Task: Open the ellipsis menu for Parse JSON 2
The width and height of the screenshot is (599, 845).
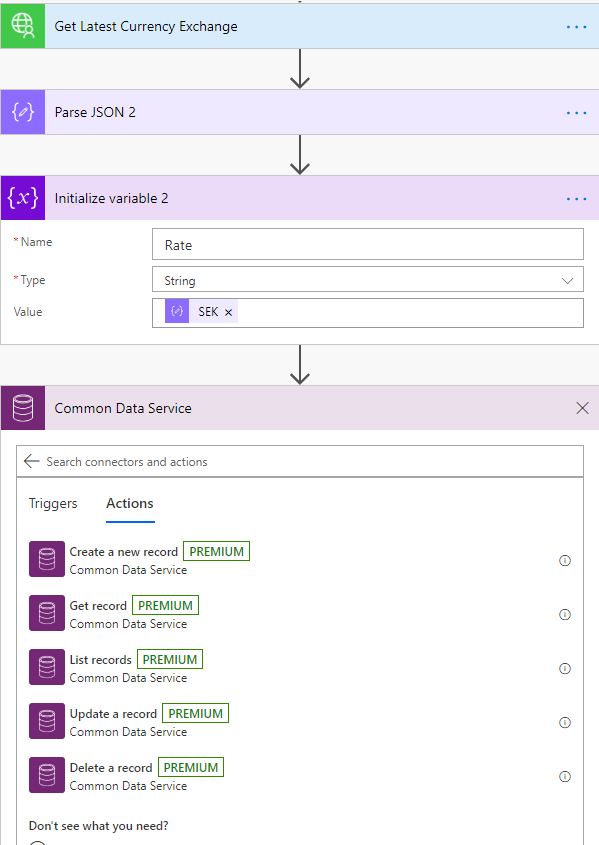Action: (576, 113)
